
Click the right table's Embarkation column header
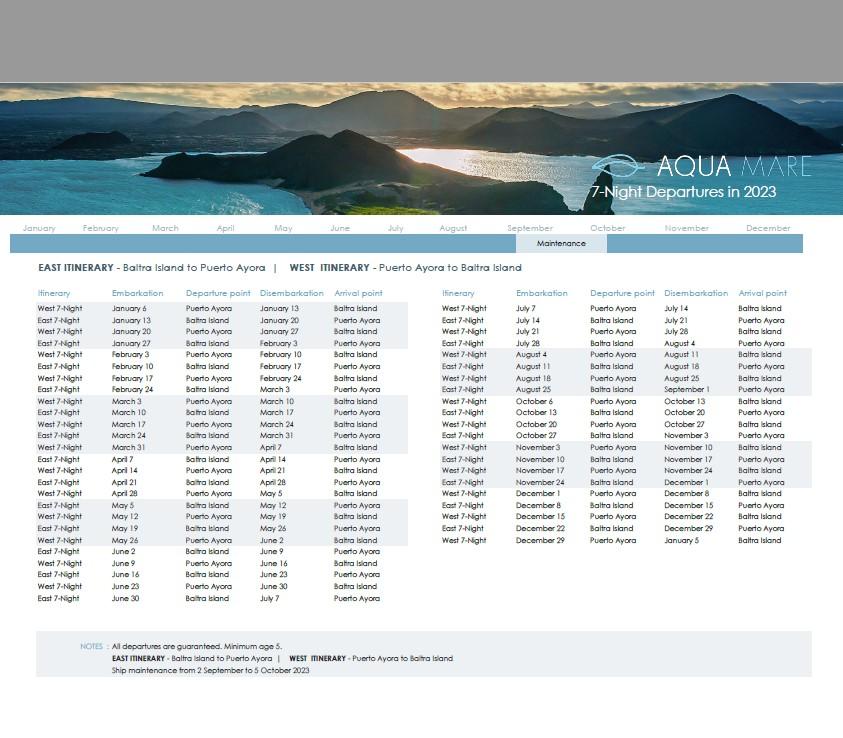[542, 293]
